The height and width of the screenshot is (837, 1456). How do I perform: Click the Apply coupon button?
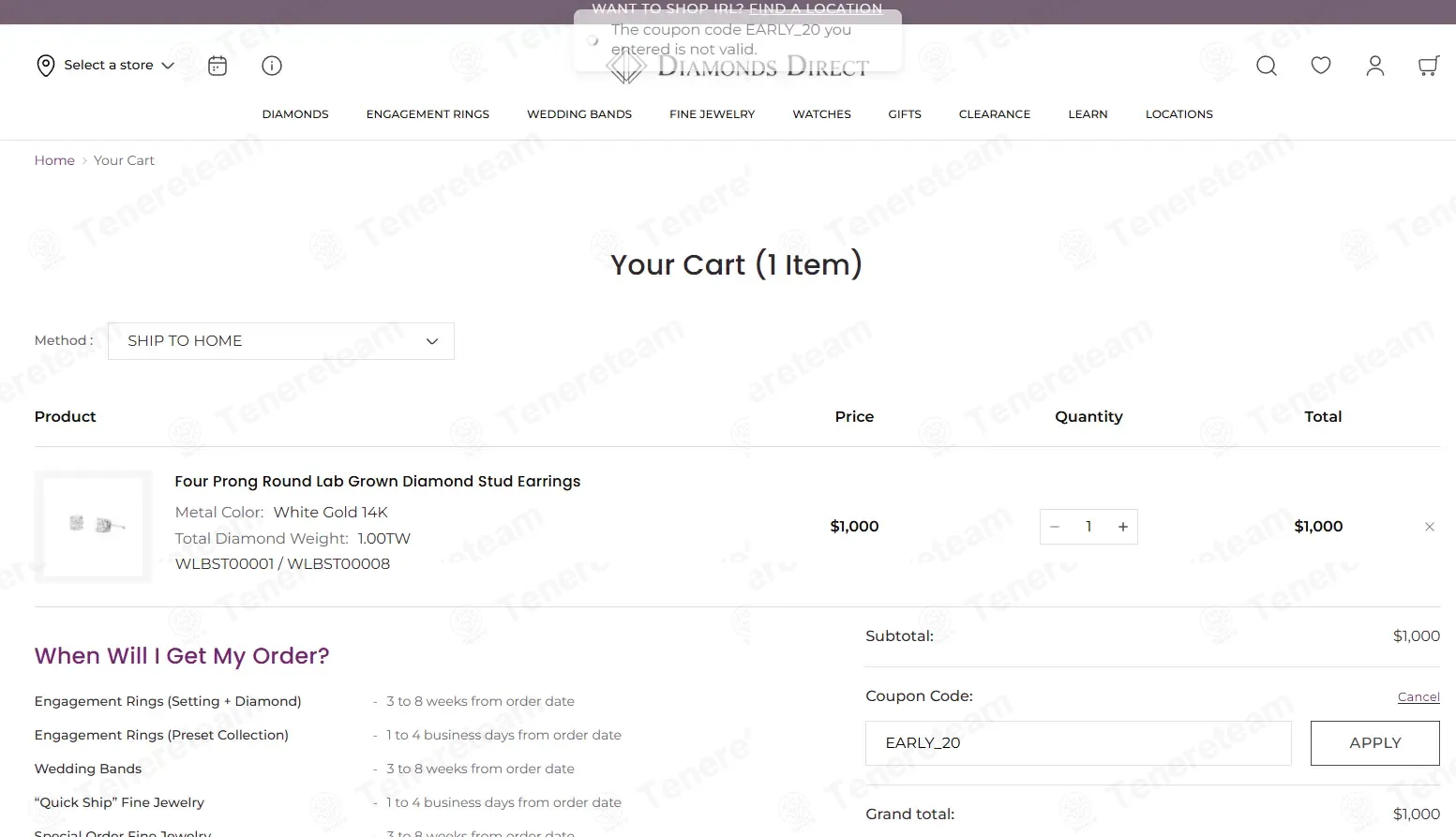click(1374, 743)
